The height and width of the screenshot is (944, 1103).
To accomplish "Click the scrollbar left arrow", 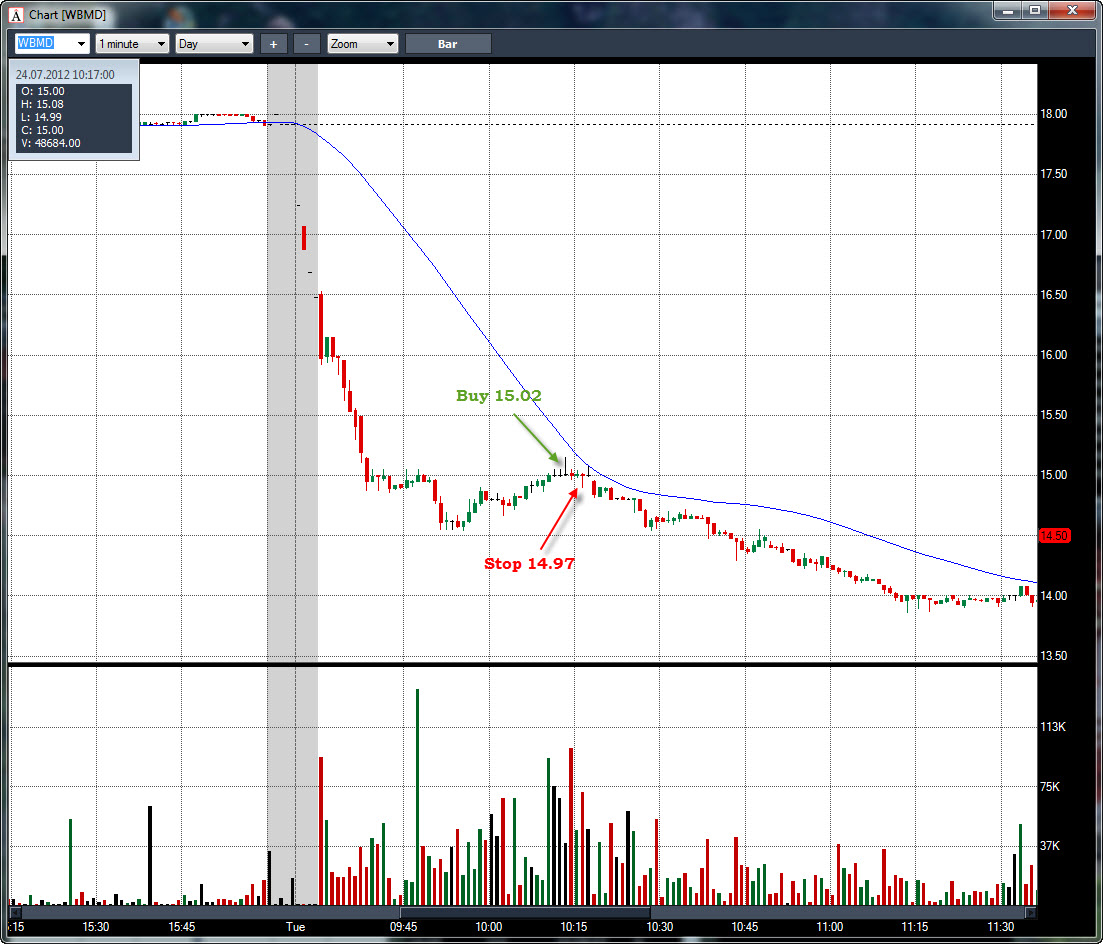I will click(13, 912).
